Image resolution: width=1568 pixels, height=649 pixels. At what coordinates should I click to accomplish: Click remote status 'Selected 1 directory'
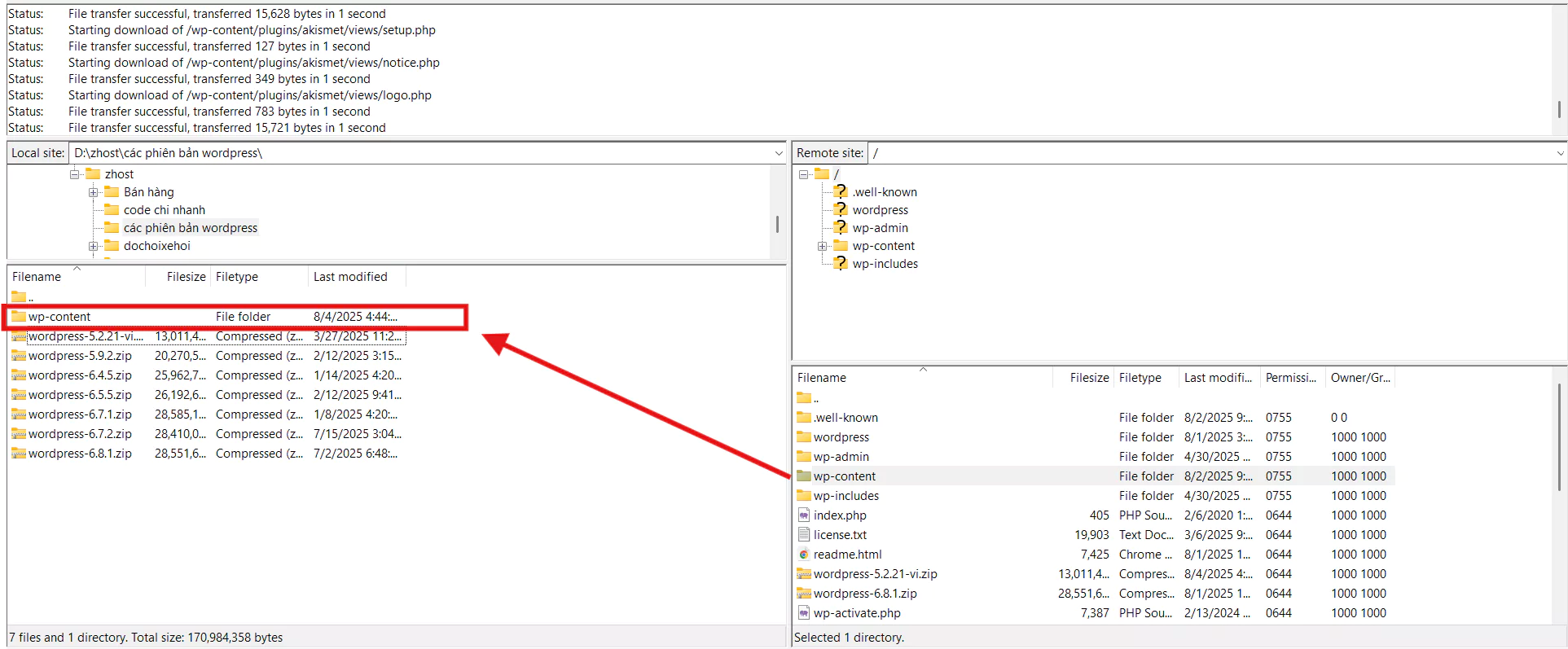click(x=849, y=638)
